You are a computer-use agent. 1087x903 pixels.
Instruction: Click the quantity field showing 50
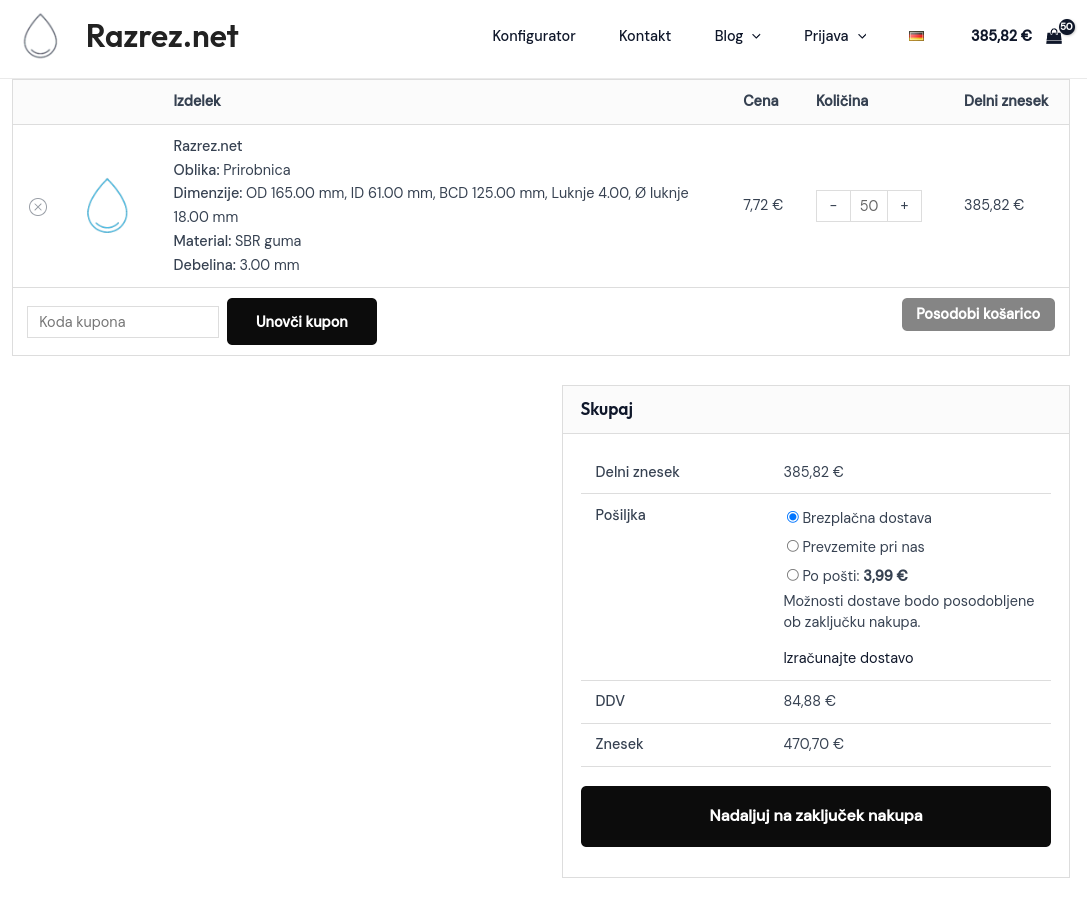869,206
